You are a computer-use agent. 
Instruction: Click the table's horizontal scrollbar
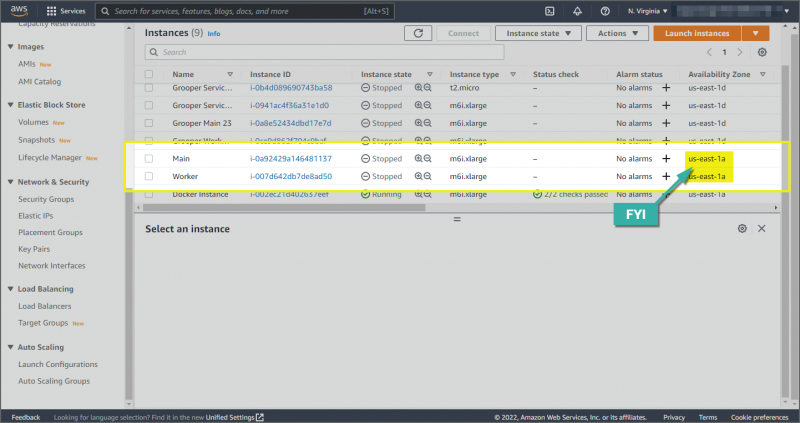[x=284, y=208]
